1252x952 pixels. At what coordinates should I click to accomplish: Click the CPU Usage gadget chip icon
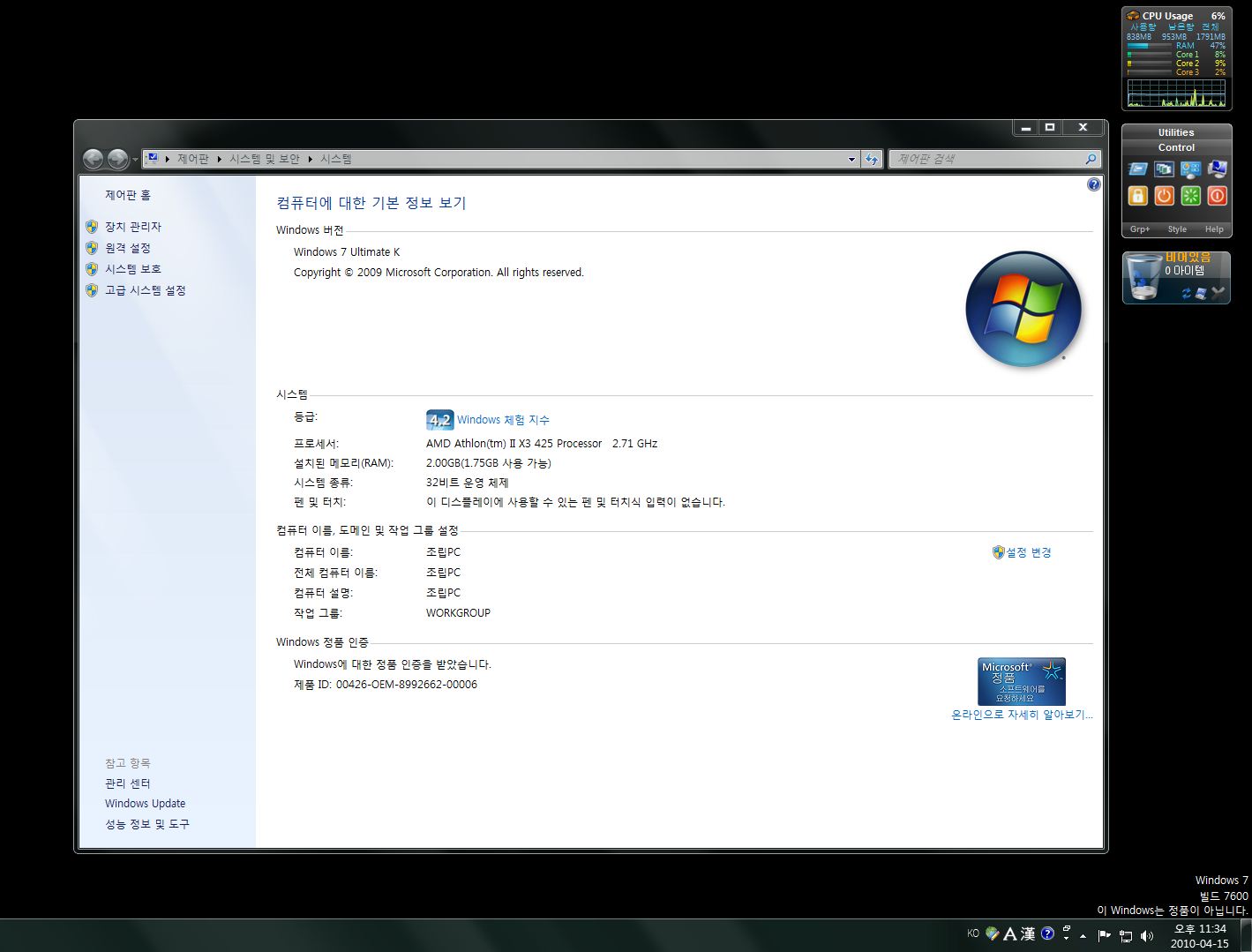point(1134,16)
